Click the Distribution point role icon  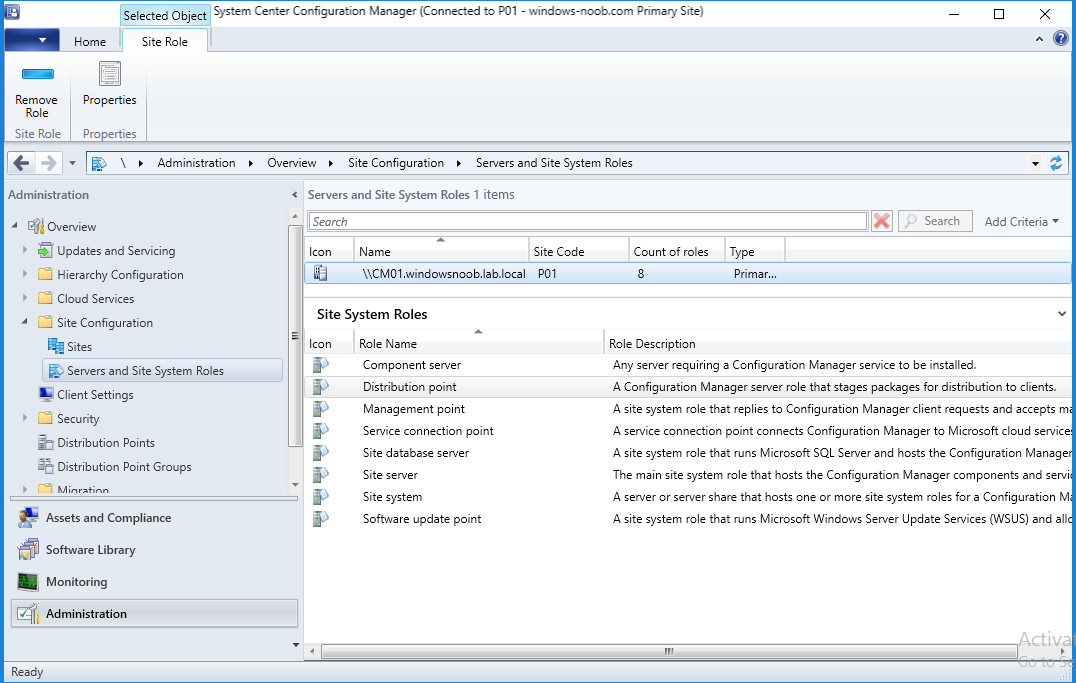(x=320, y=387)
